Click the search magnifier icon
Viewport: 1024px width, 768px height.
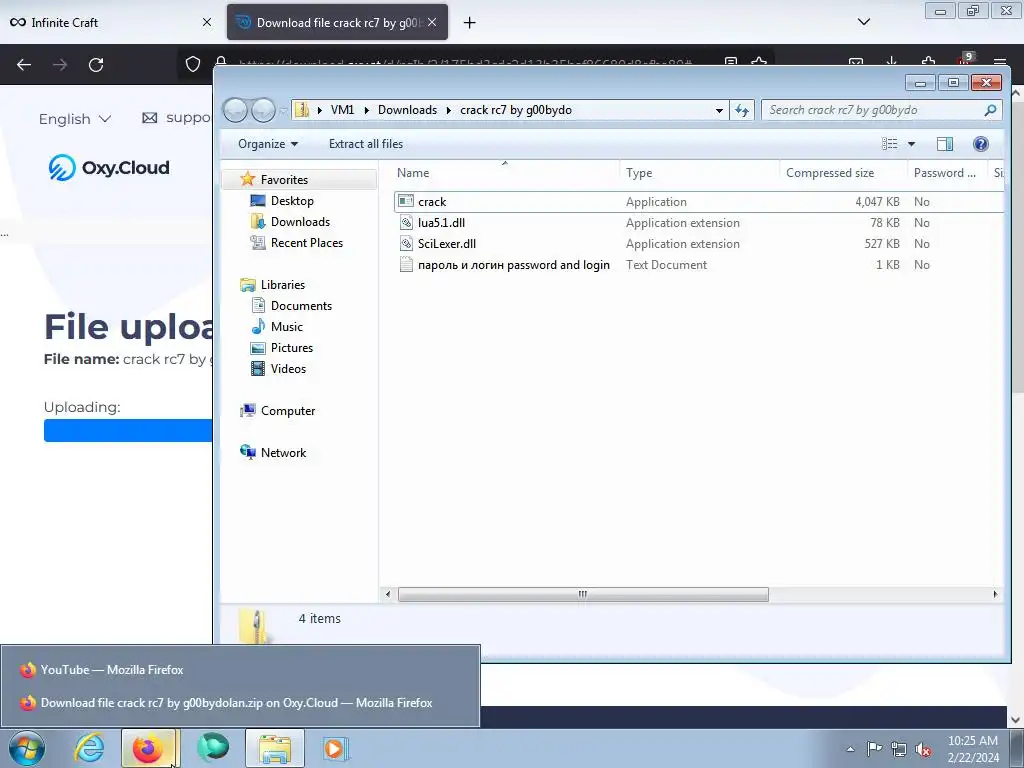click(x=990, y=110)
